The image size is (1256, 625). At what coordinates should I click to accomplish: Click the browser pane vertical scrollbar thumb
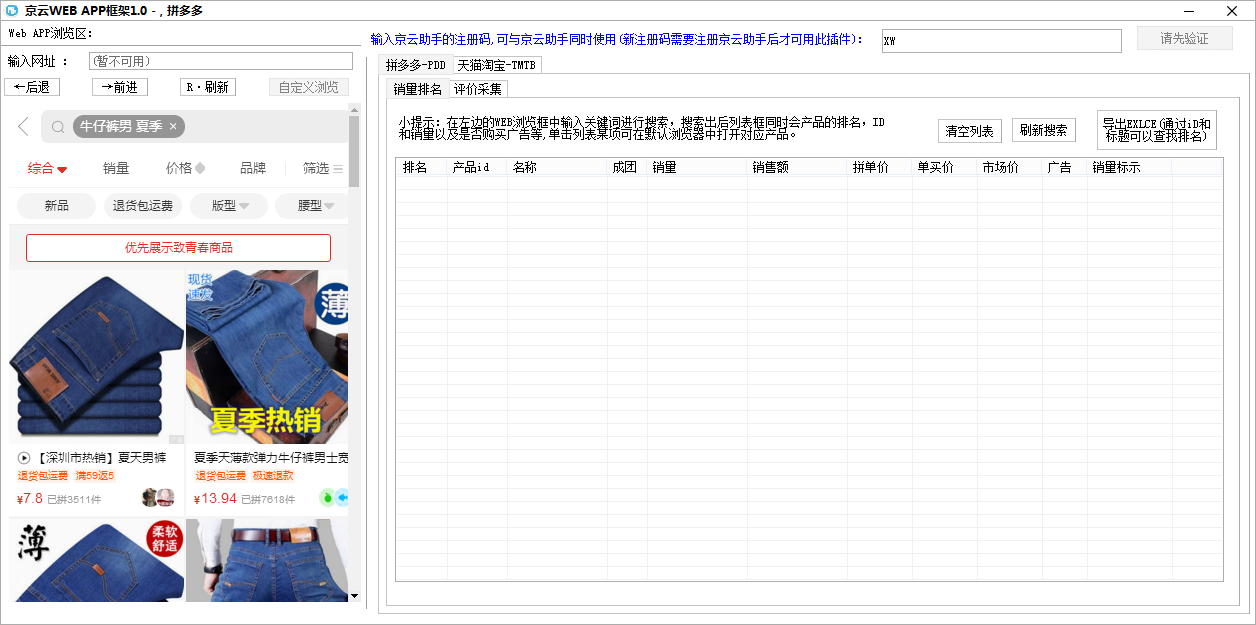pyautogui.click(x=354, y=151)
